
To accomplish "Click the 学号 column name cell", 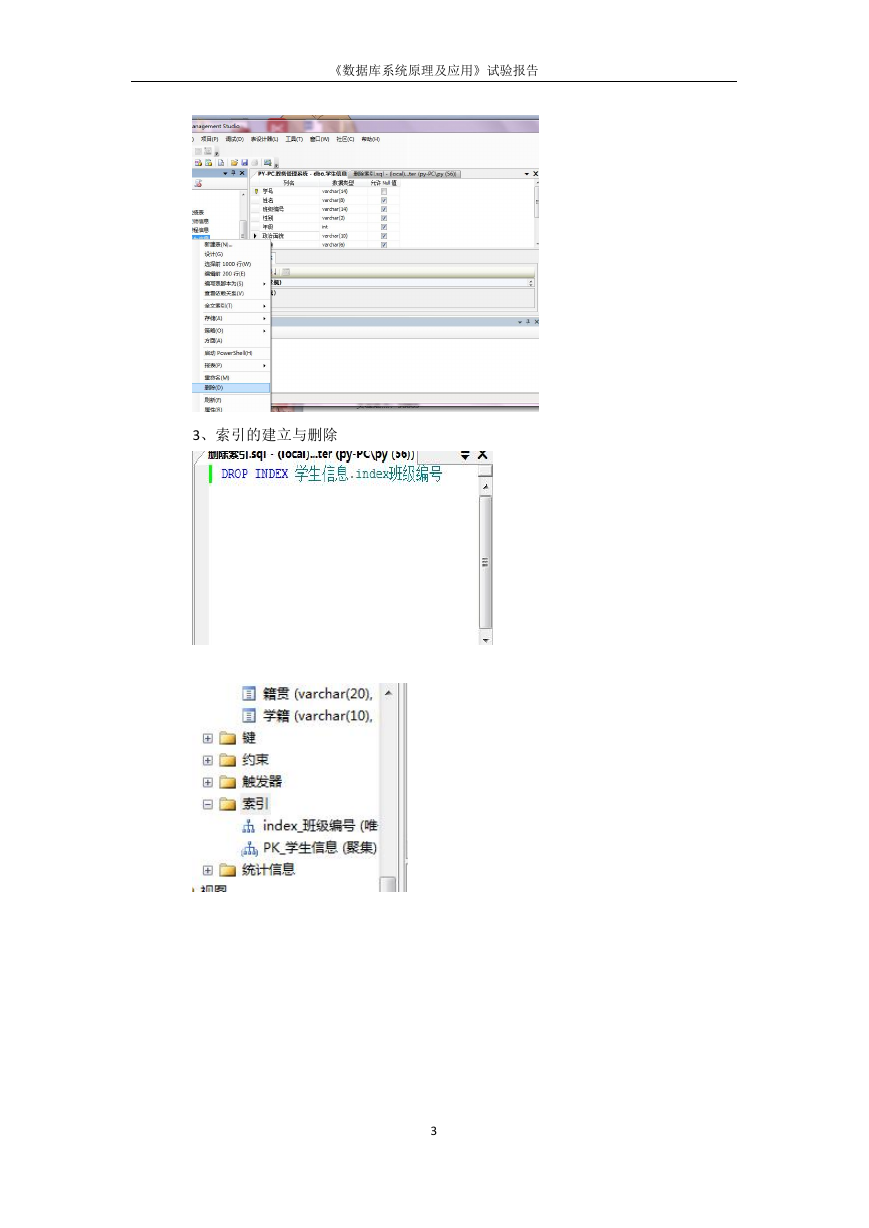I will click(290, 191).
